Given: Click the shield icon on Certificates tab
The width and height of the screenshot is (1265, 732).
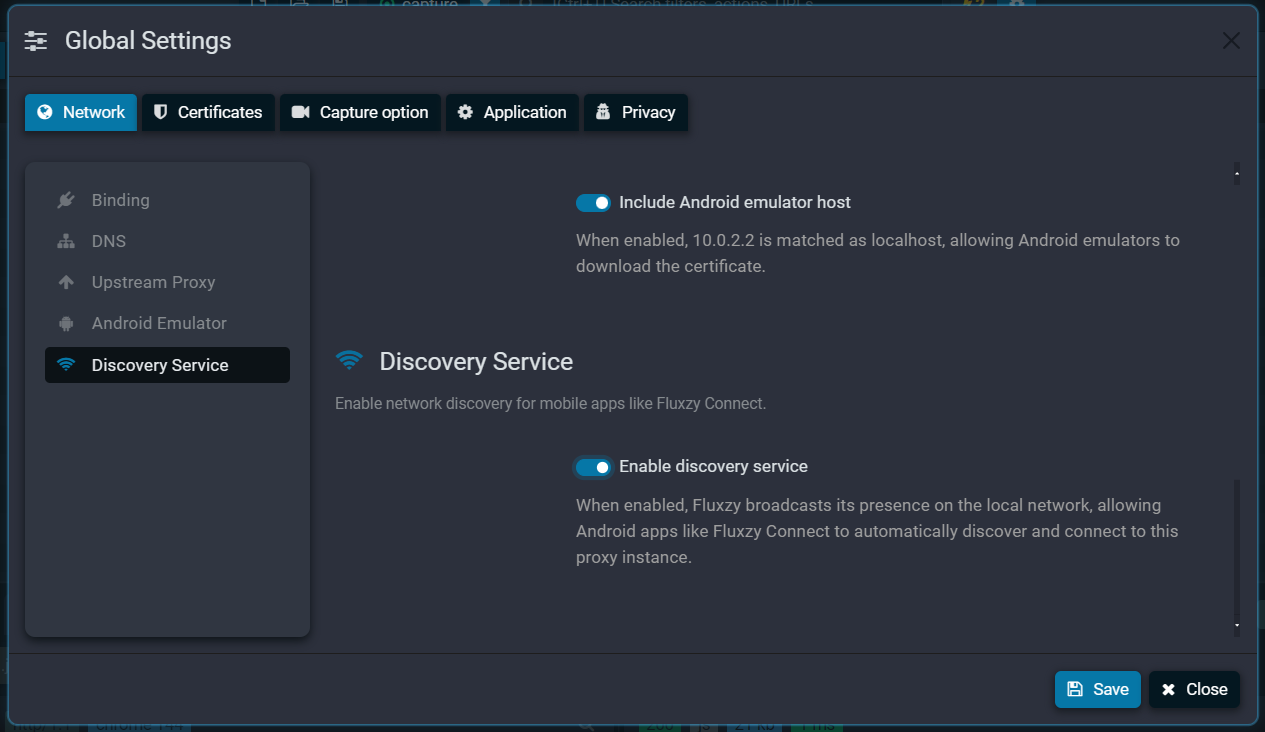Looking at the screenshot, I should coord(161,112).
